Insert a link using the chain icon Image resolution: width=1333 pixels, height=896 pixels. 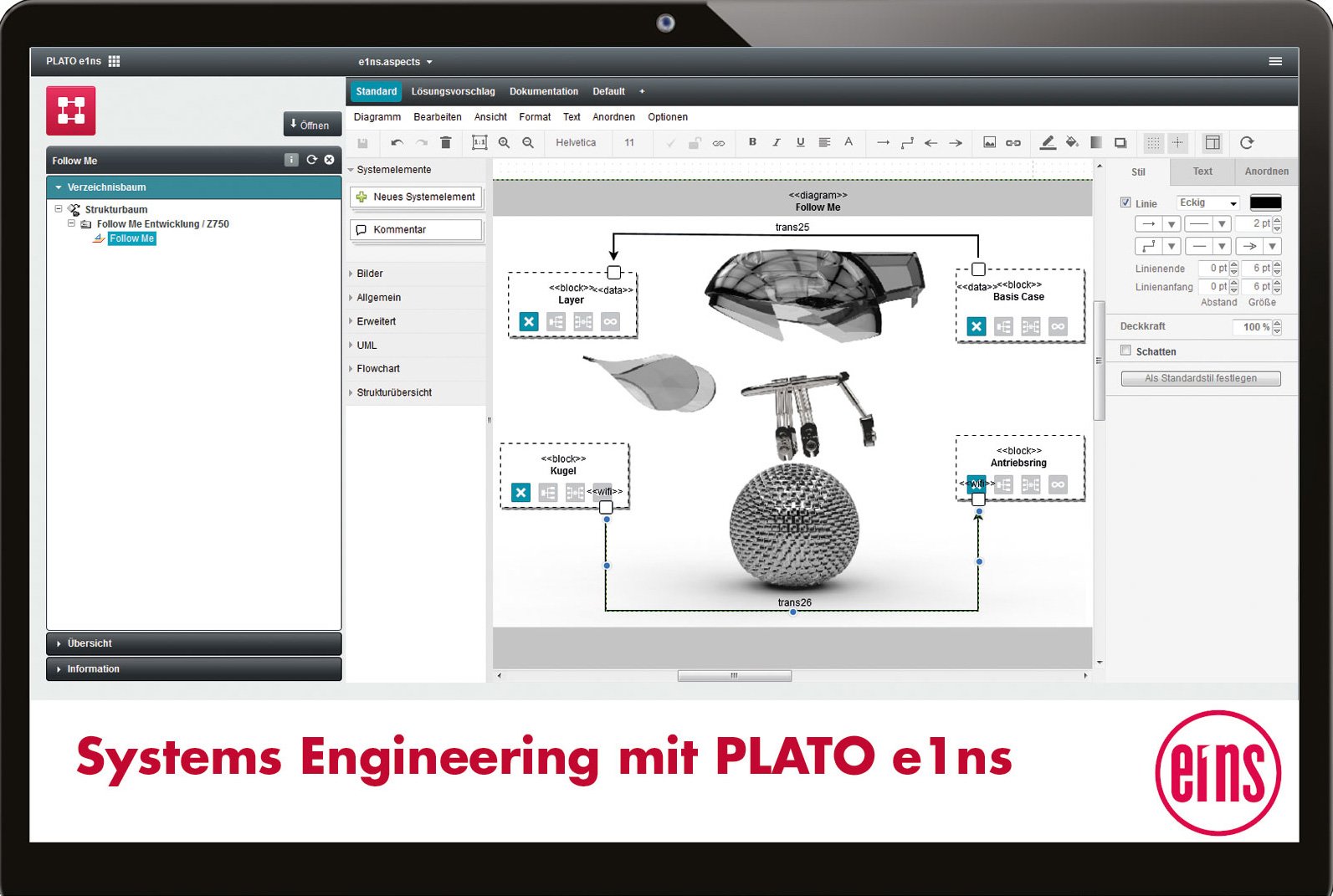point(1013,143)
